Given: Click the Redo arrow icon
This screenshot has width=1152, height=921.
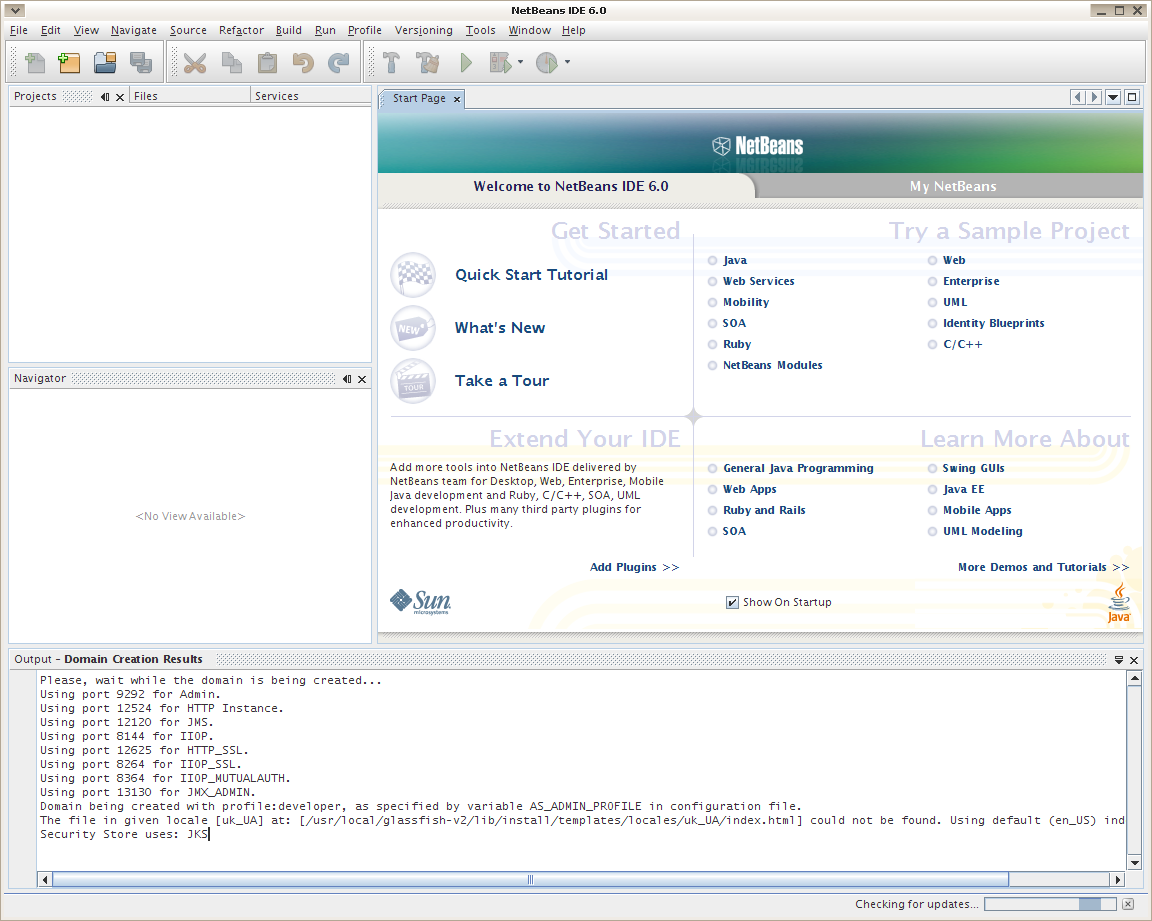Looking at the screenshot, I should pyautogui.click(x=338, y=62).
